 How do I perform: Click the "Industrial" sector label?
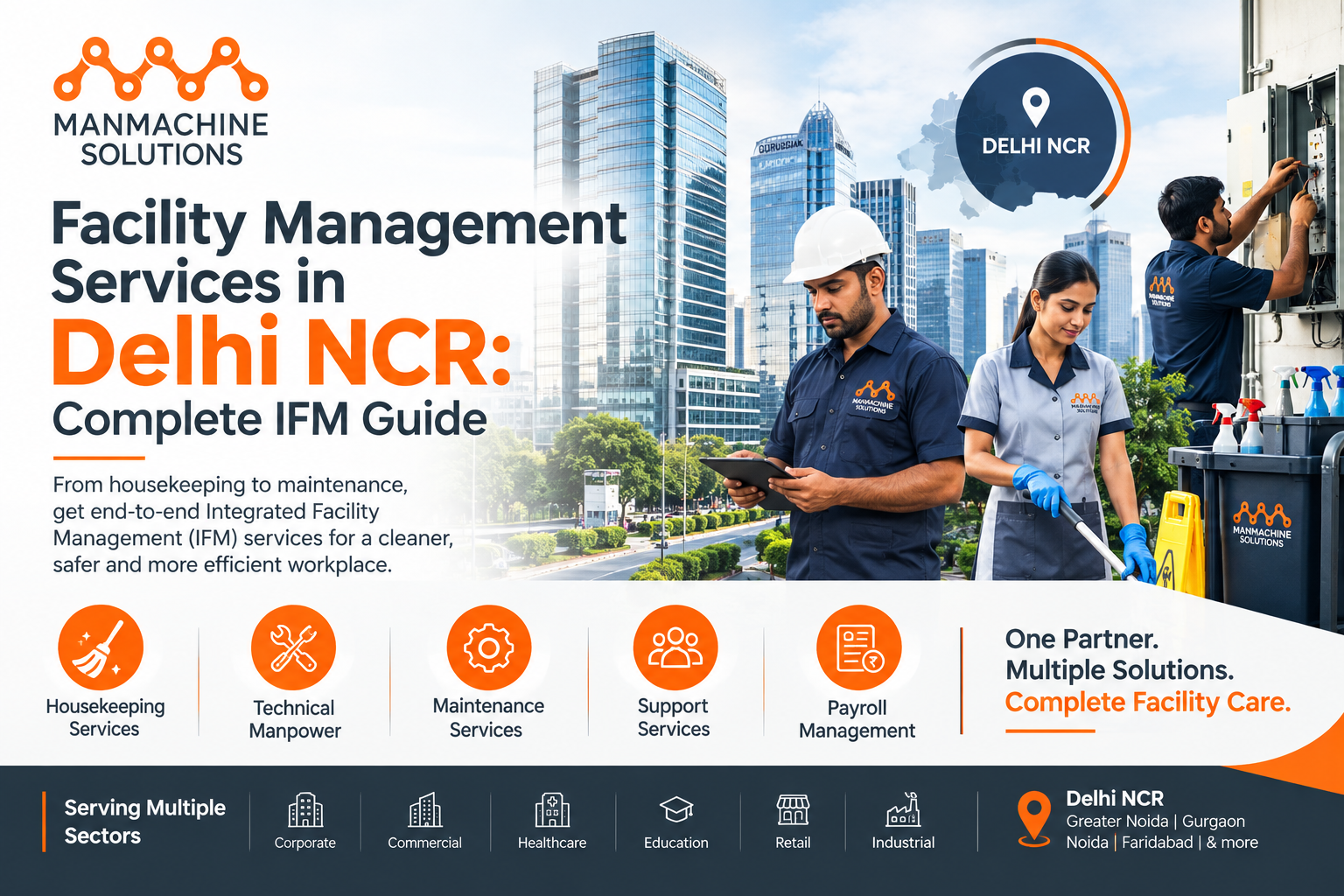[x=903, y=843]
